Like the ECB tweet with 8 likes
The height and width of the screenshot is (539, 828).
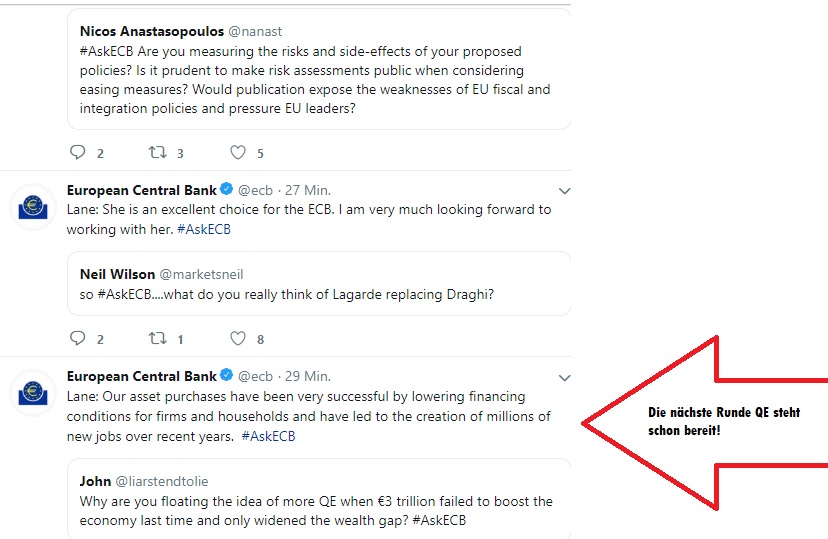238,339
